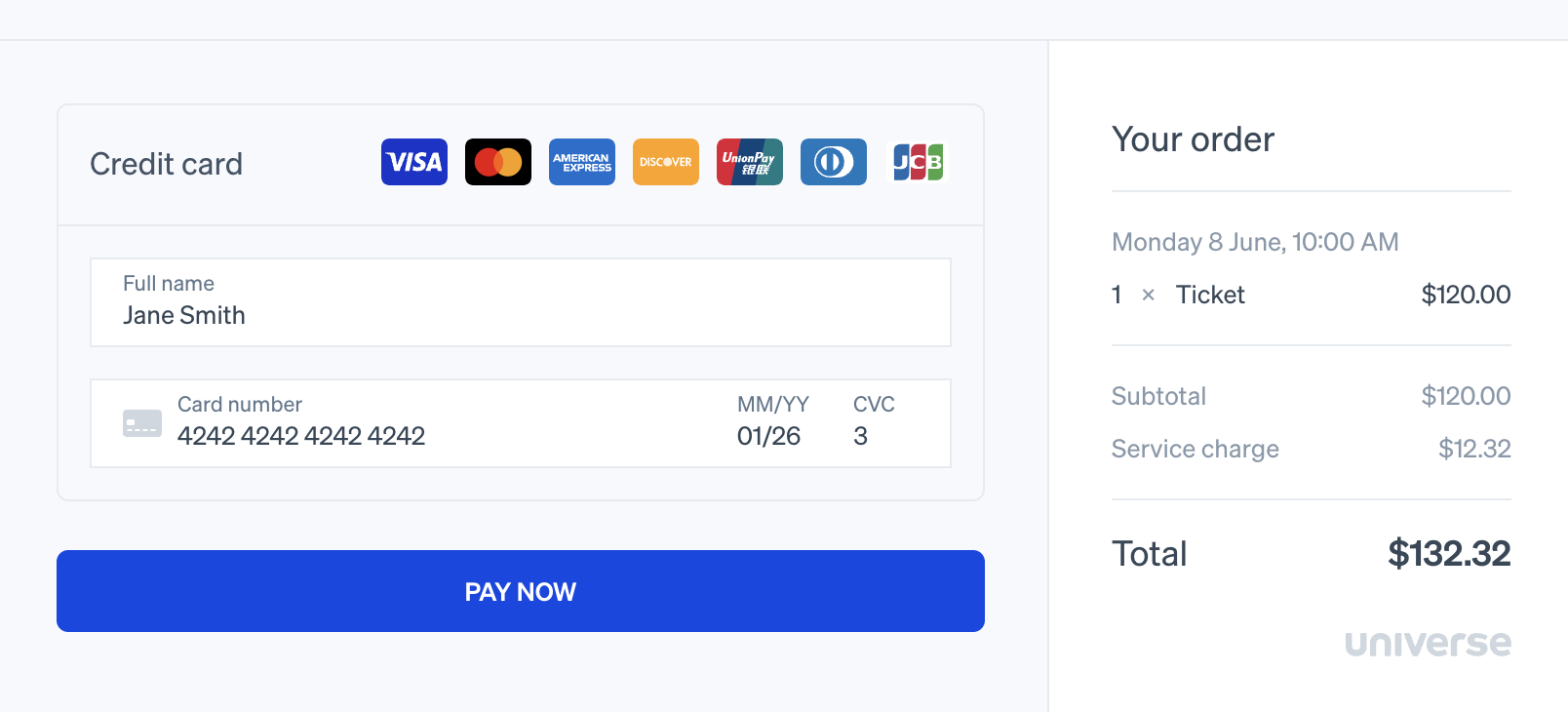Click the Your order heading
The width and height of the screenshot is (1568, 712).
click(1193, 139)
